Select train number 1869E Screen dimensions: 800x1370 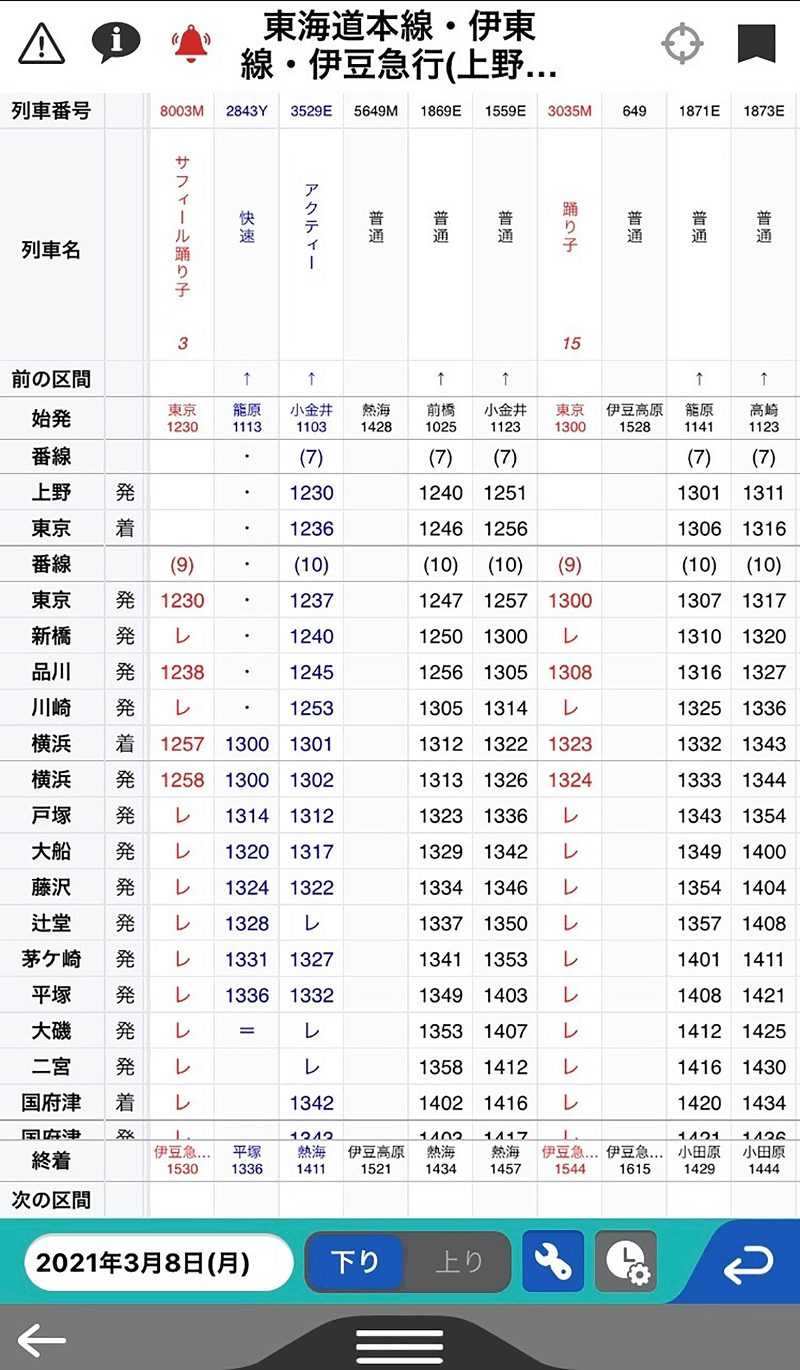(x=441, y=111)
